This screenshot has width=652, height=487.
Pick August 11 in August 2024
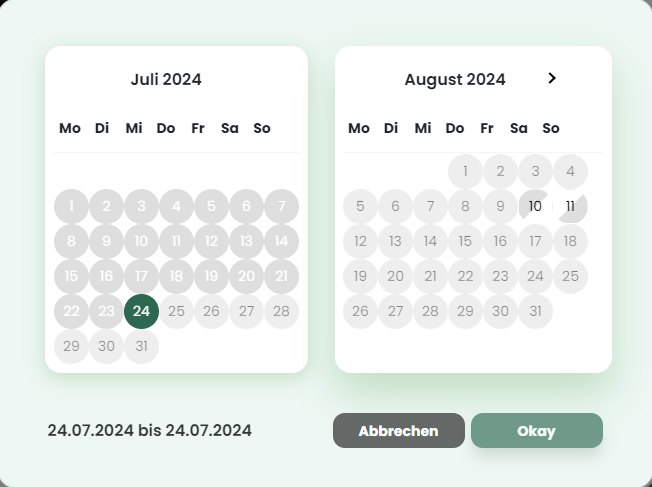pos(570,206)
